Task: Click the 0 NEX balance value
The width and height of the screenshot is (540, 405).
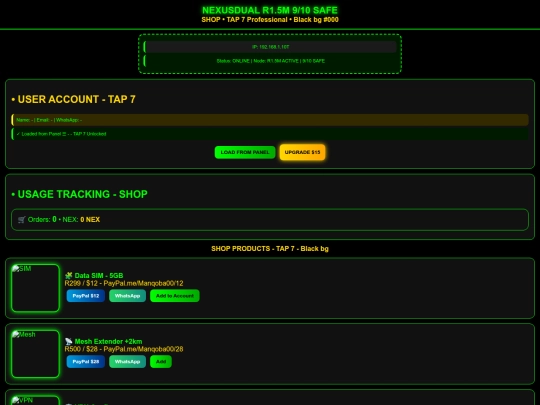Action: tap(90, 220)
